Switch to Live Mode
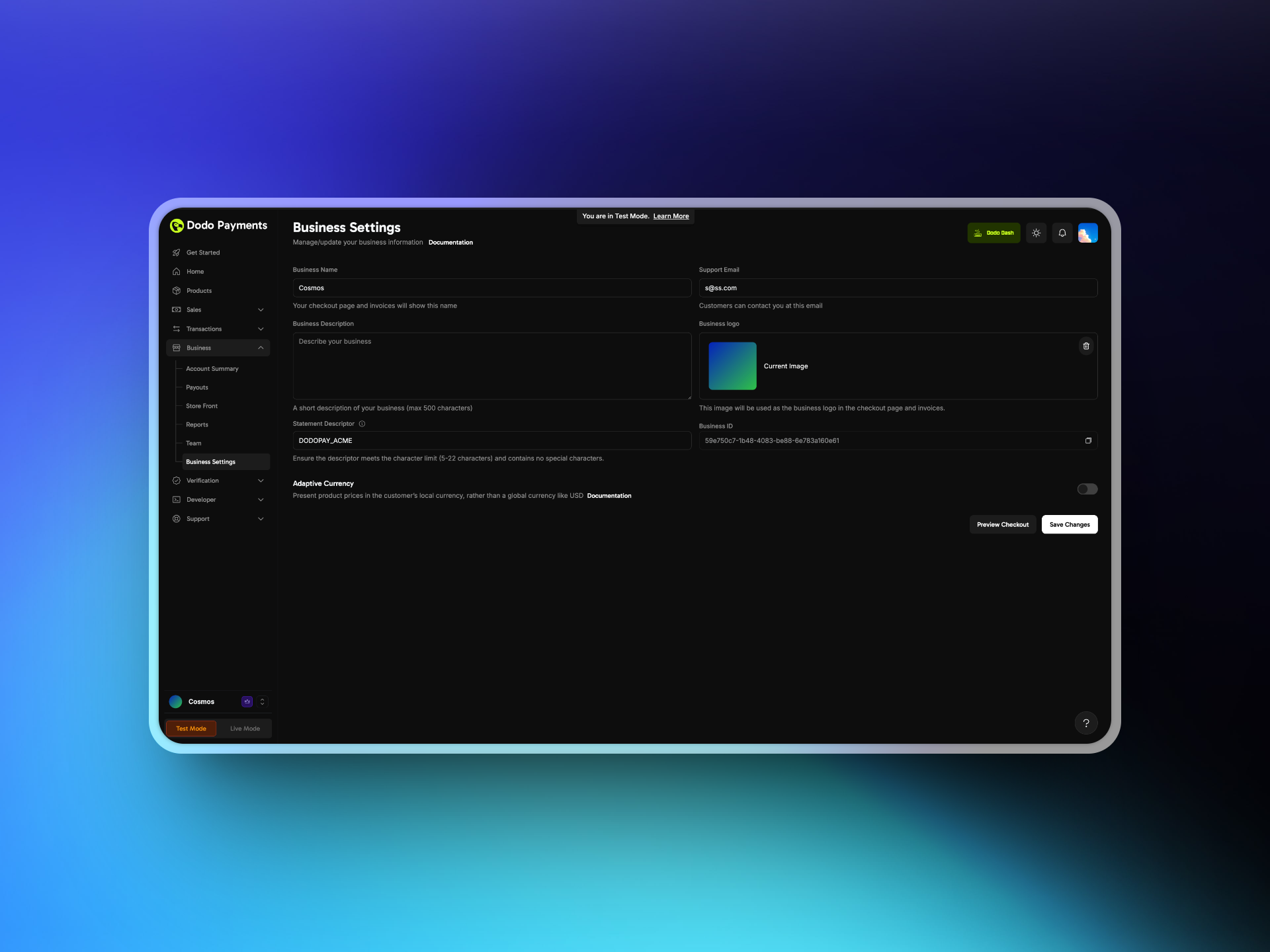Viewport: 1270px width, 952px height. [x=245, y=729]
